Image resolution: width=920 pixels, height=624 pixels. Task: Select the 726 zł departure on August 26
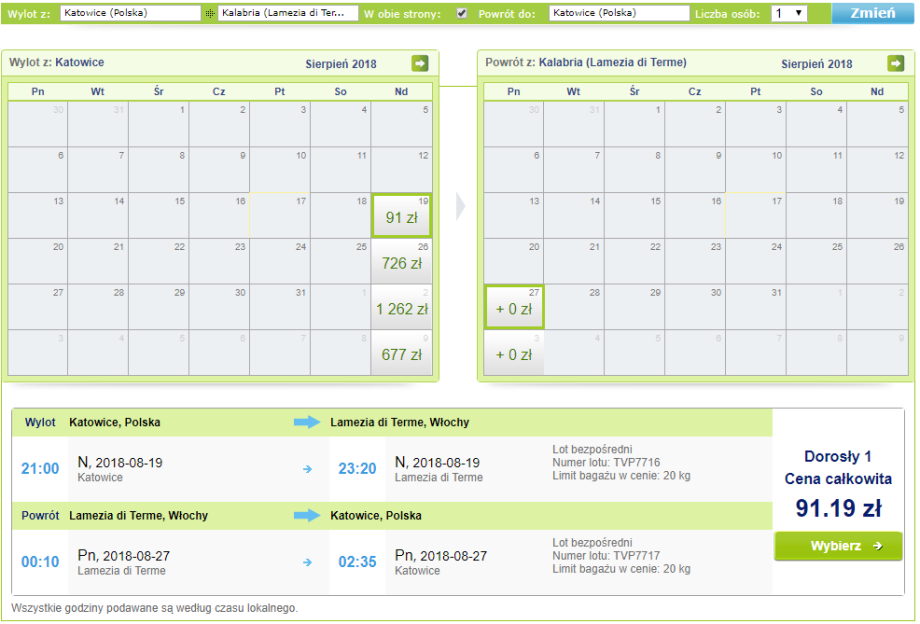point(401,262)
